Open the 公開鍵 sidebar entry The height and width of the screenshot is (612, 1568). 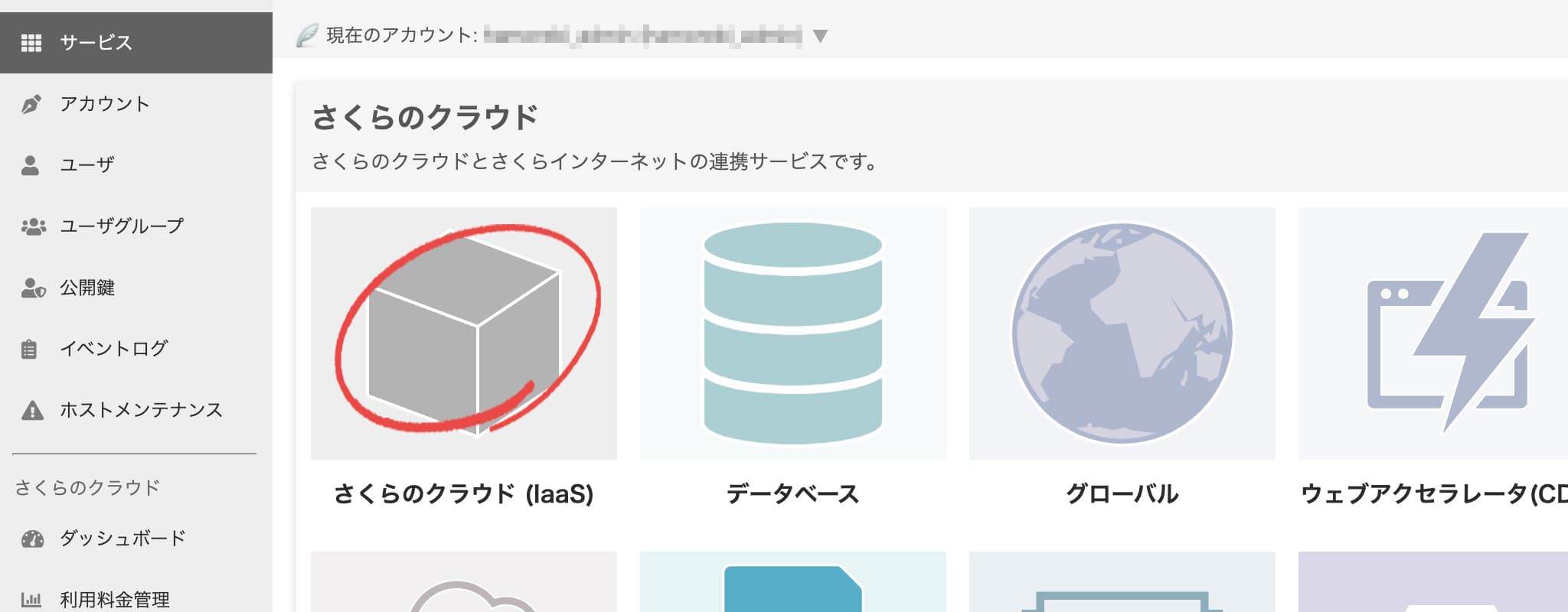point(136,288)
